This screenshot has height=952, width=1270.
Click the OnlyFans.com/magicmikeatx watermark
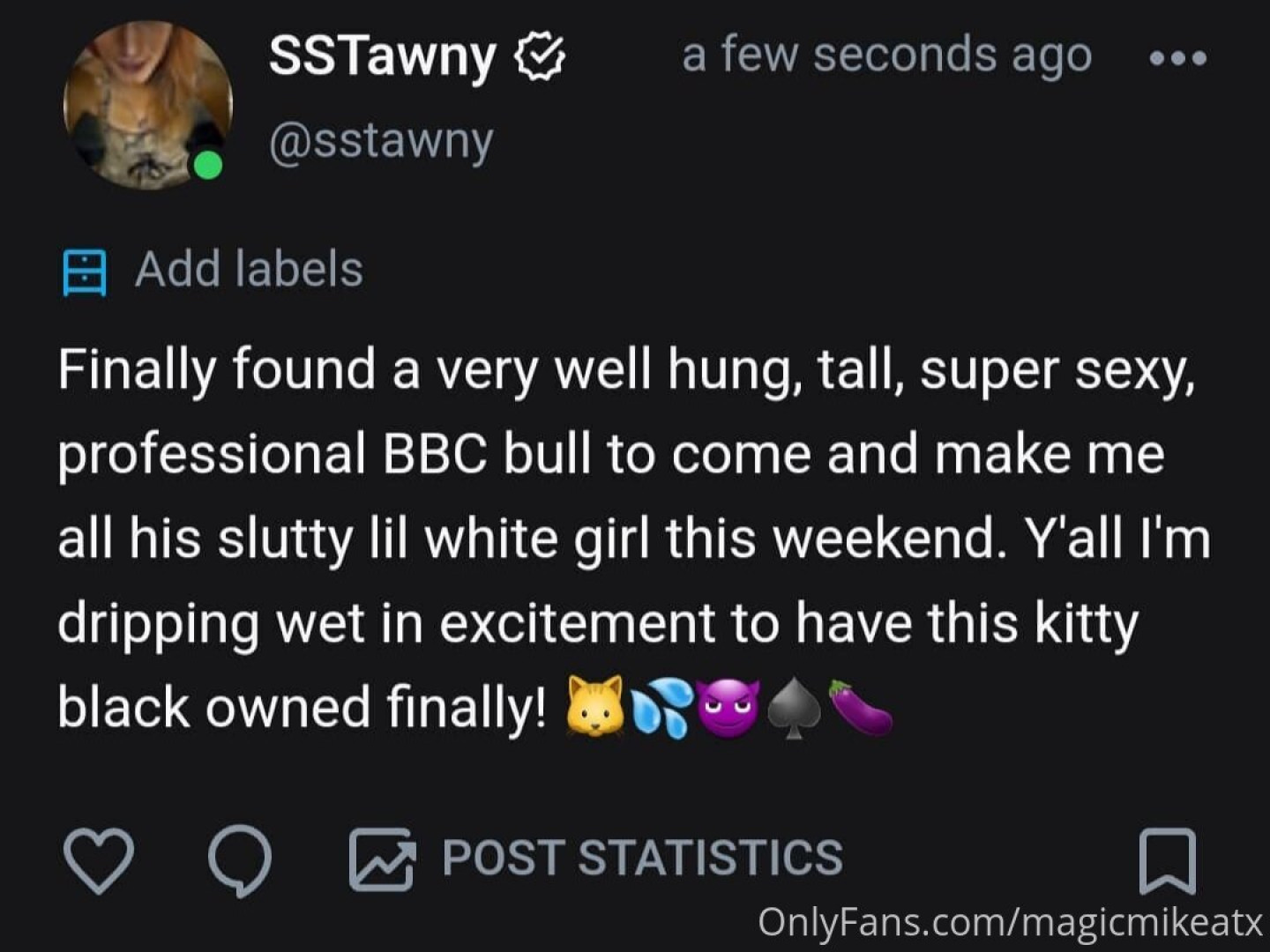[x=1011, y=922]
